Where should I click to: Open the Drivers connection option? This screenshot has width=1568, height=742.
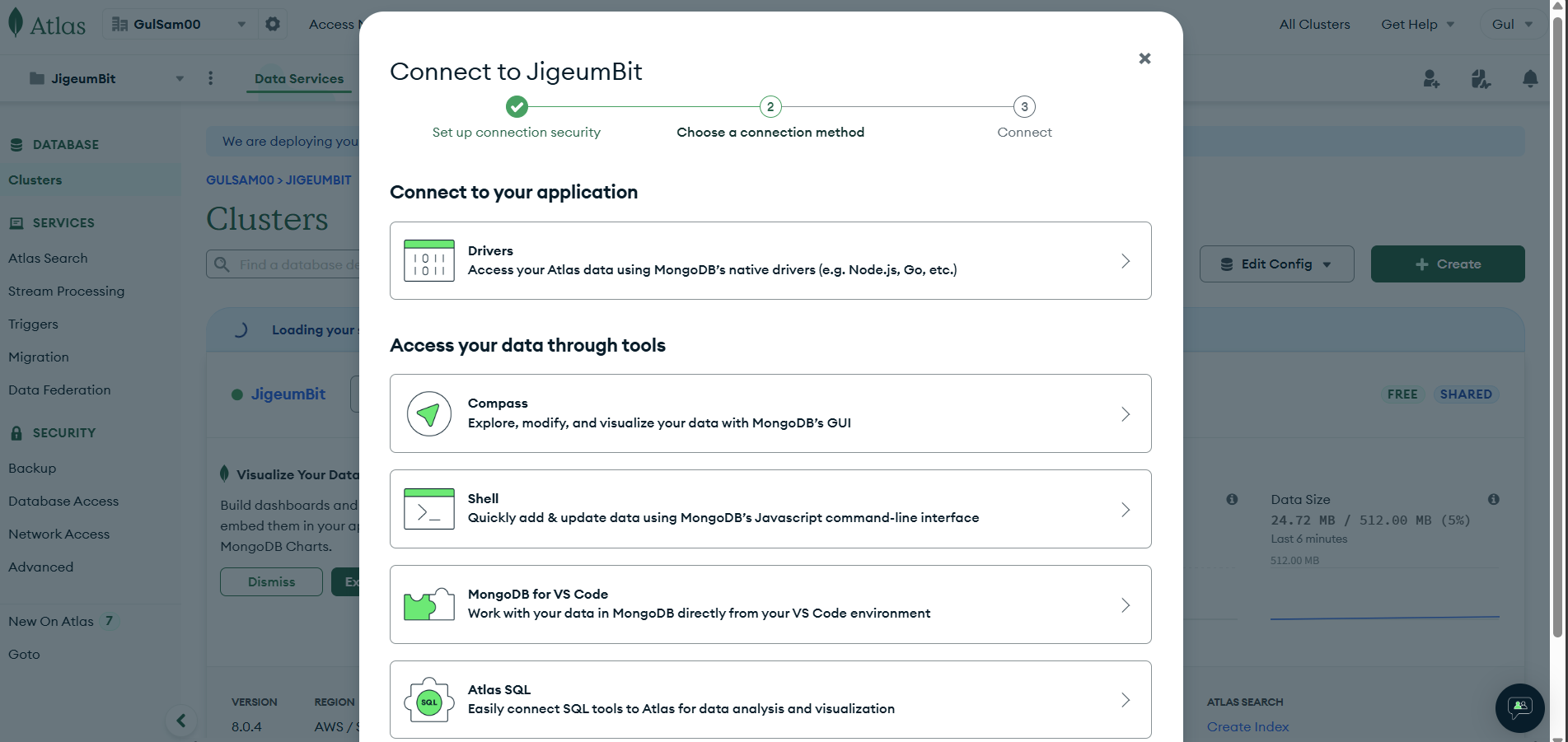770,260
